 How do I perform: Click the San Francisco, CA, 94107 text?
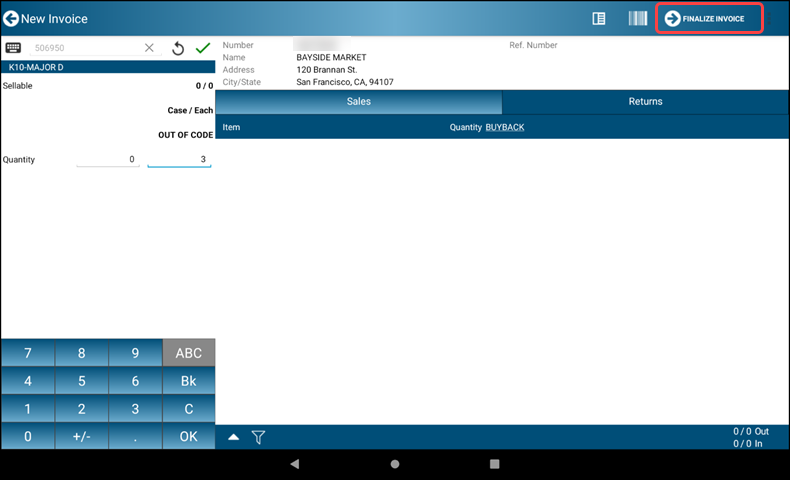tap(345, 82)
